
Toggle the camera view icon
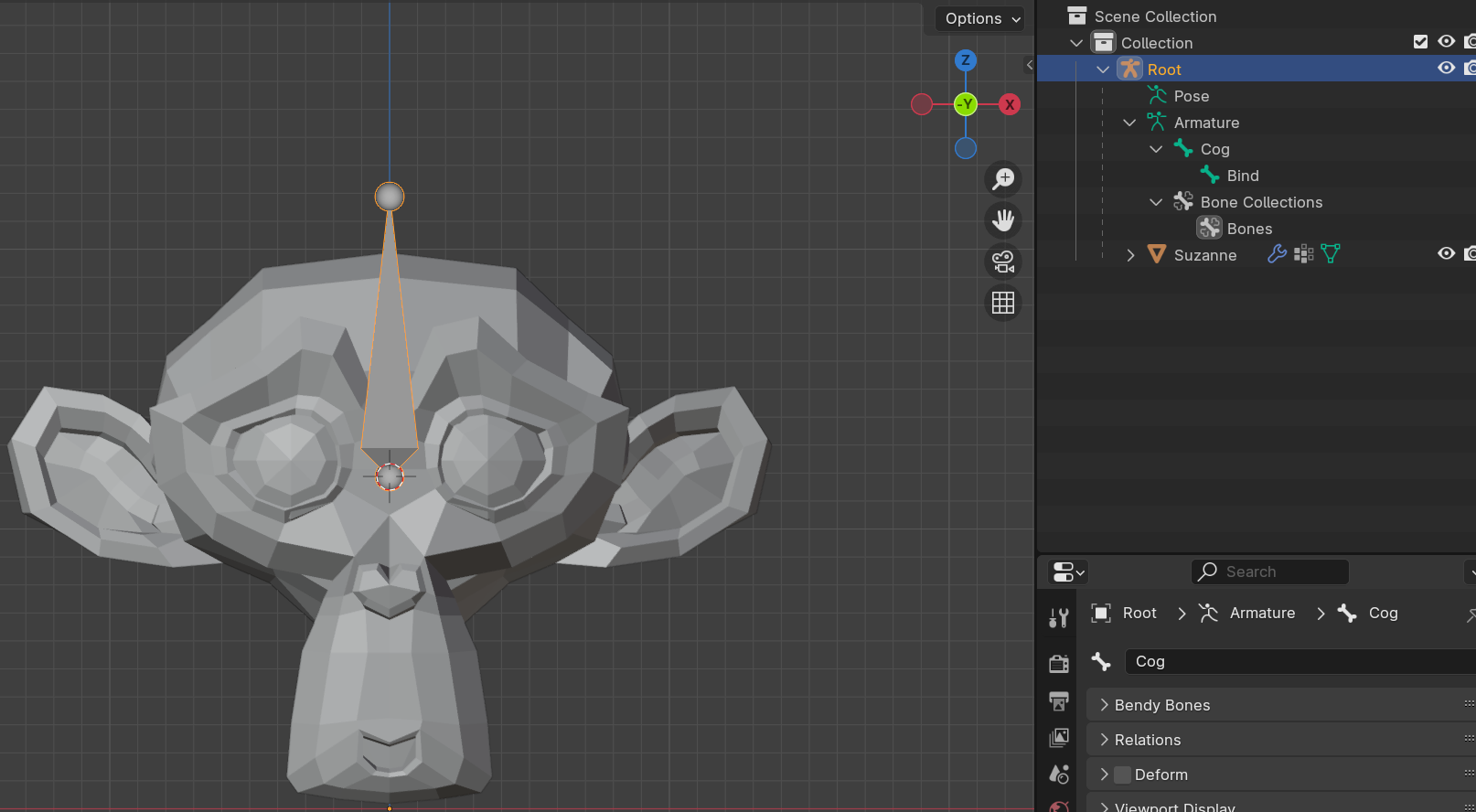pos(1003,262)
